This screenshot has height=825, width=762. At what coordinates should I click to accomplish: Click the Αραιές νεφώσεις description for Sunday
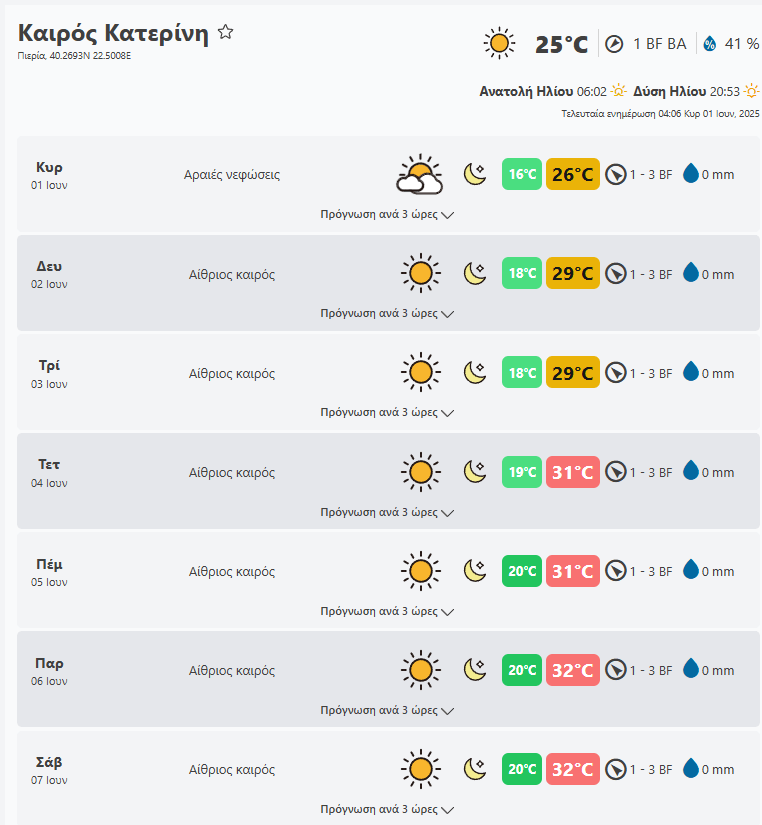point(232,175)
